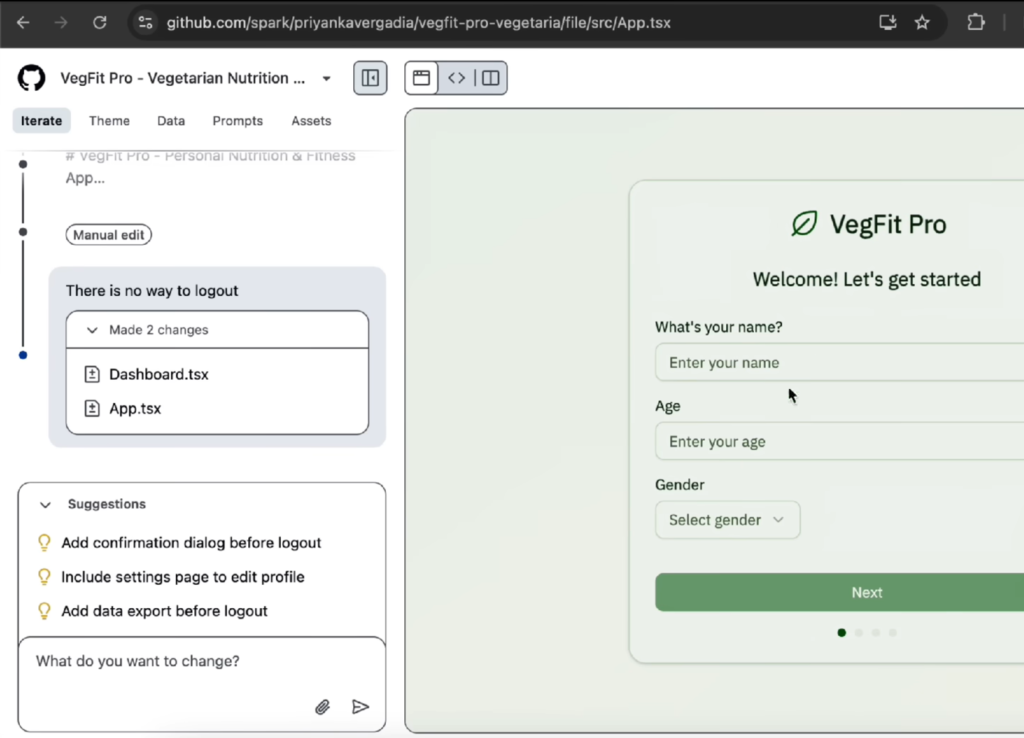Open the VegFit Pro project dropdown

[x=326, y=78]
